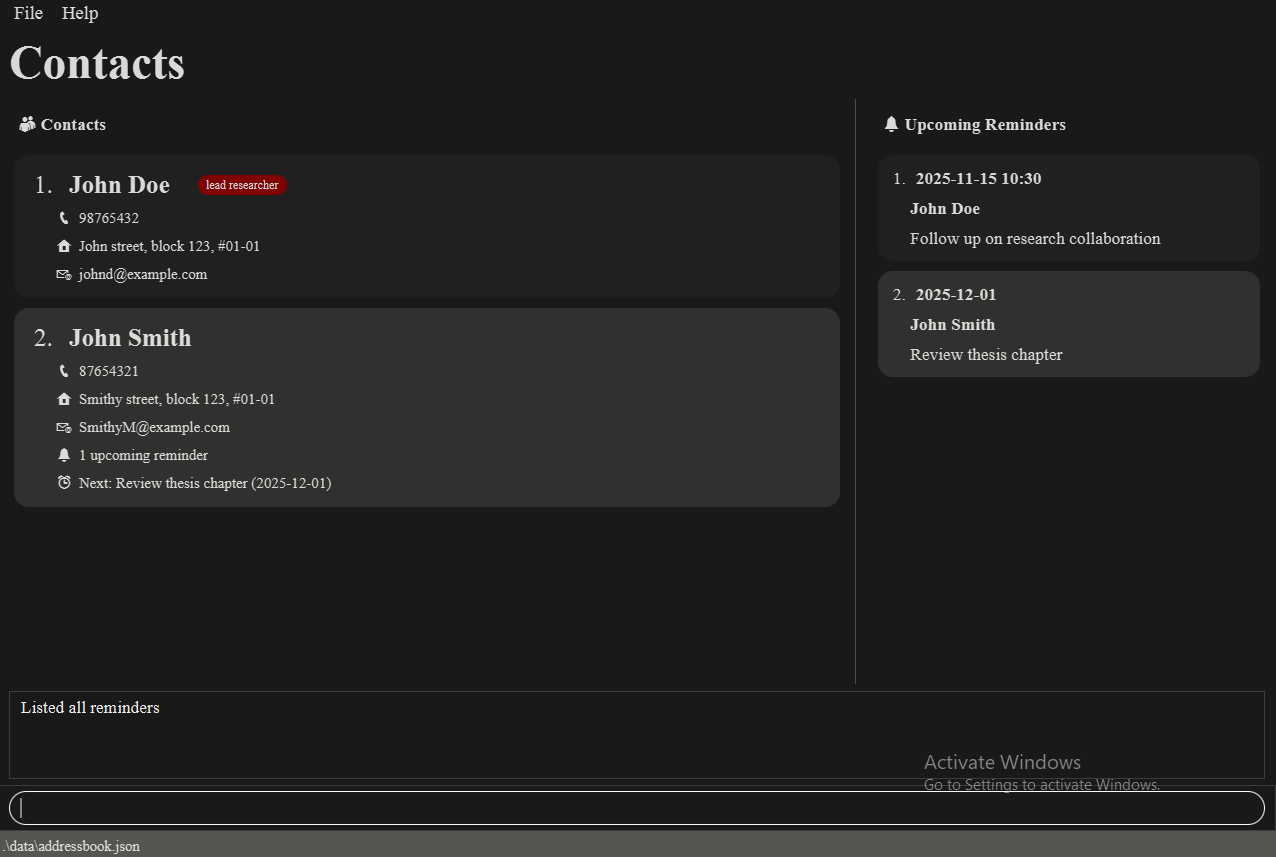This screenshot has width=1276, height=857.
Task: Select the 2025-11-15 10:30 reminder card
Action: 1068,208
